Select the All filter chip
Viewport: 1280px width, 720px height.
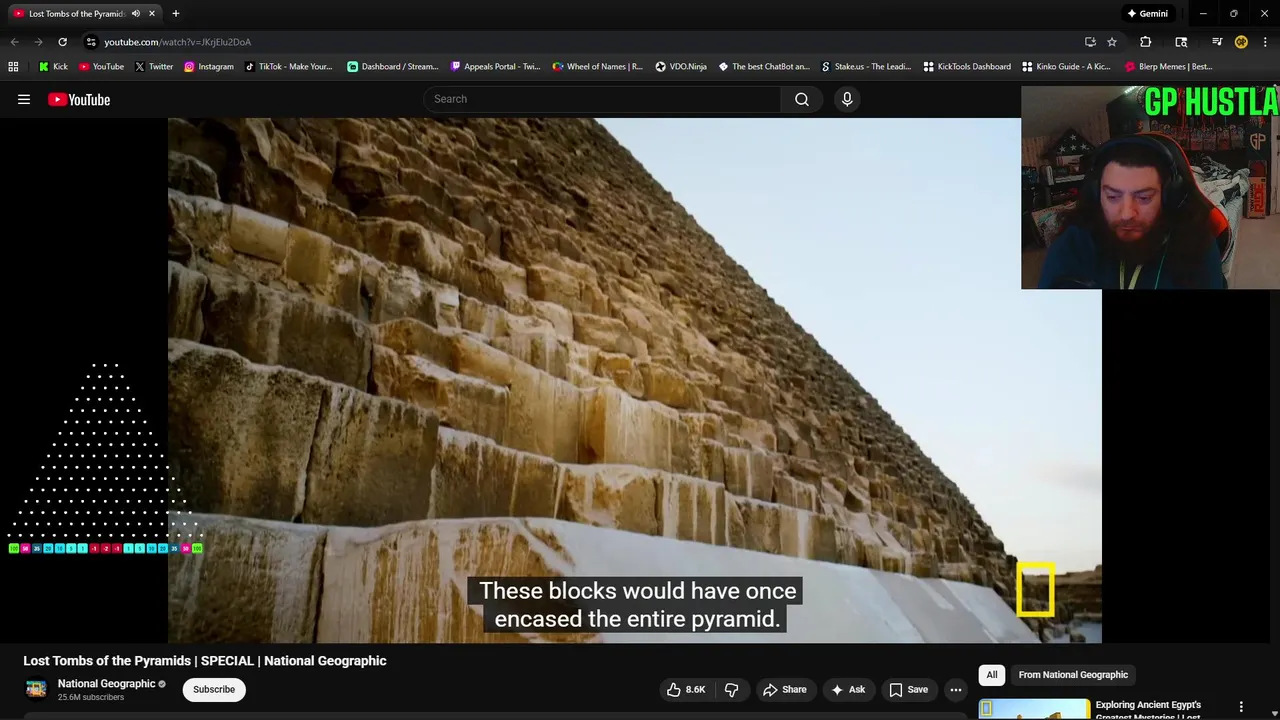click(992, 675)
